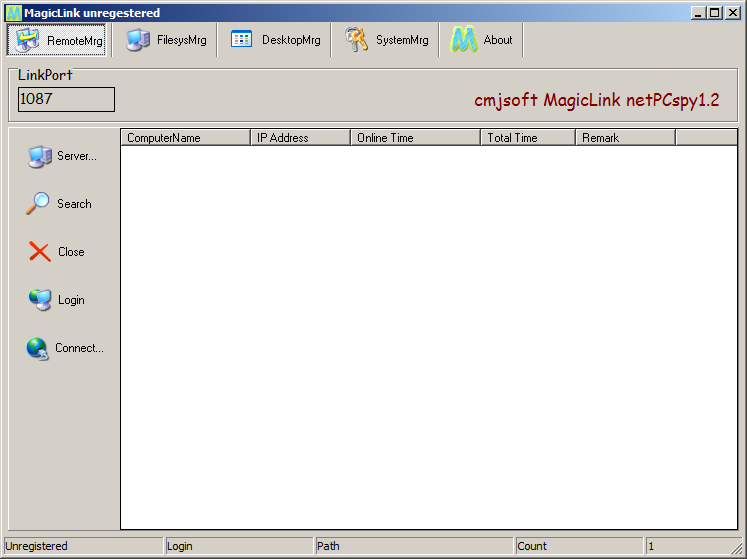The image size is (747, 559).
Task: Sort list by ComputerName column header
Action: coord(185,138)
